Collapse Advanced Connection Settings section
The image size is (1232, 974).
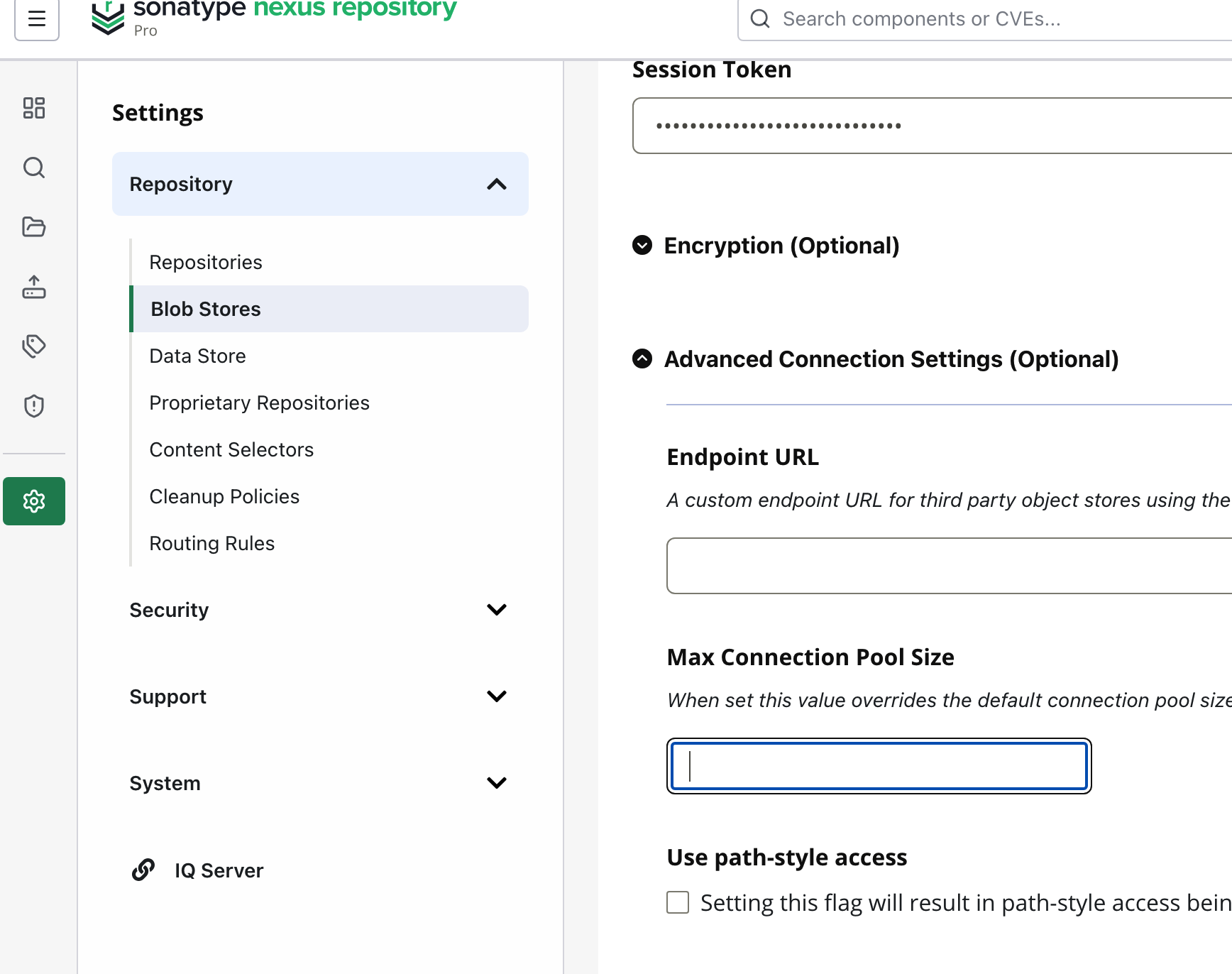(x=642, y=359)
